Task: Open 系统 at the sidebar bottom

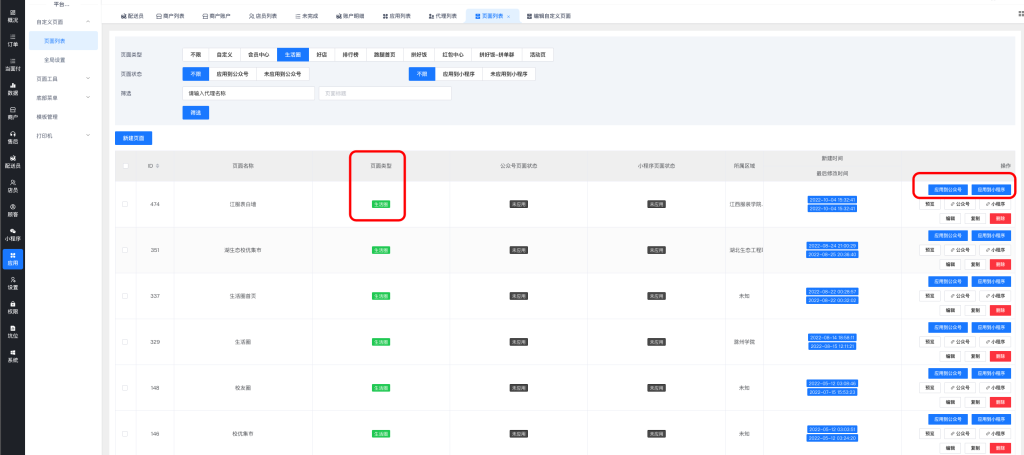Action: (x=13, y=355)
